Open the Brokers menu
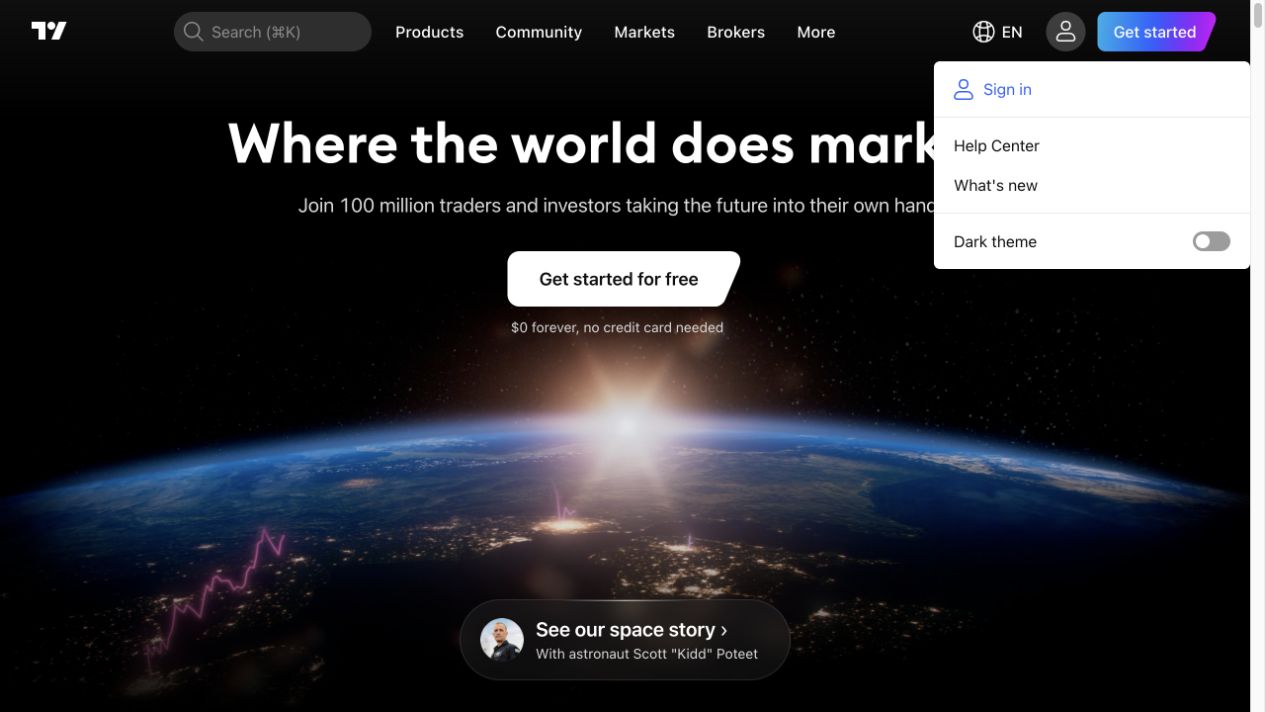The image size is (1265, 712). tap(736, 32)
